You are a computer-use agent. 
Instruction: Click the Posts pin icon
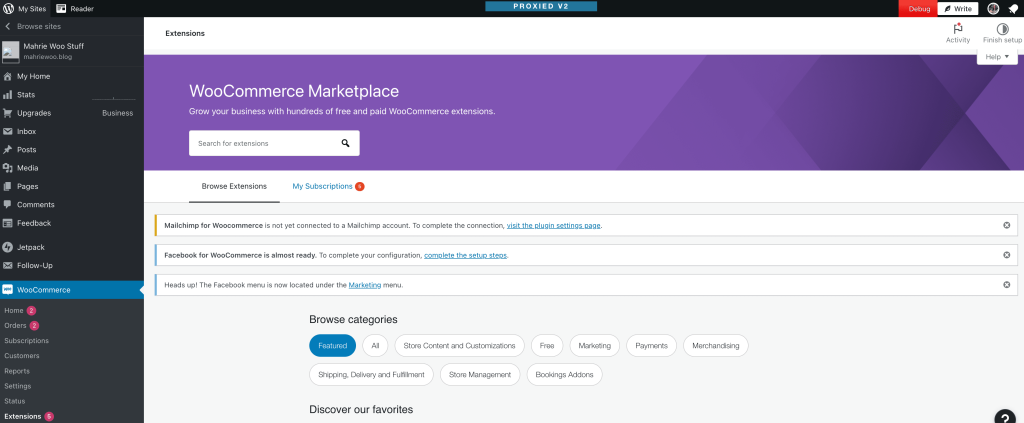(x=8, y=149)
